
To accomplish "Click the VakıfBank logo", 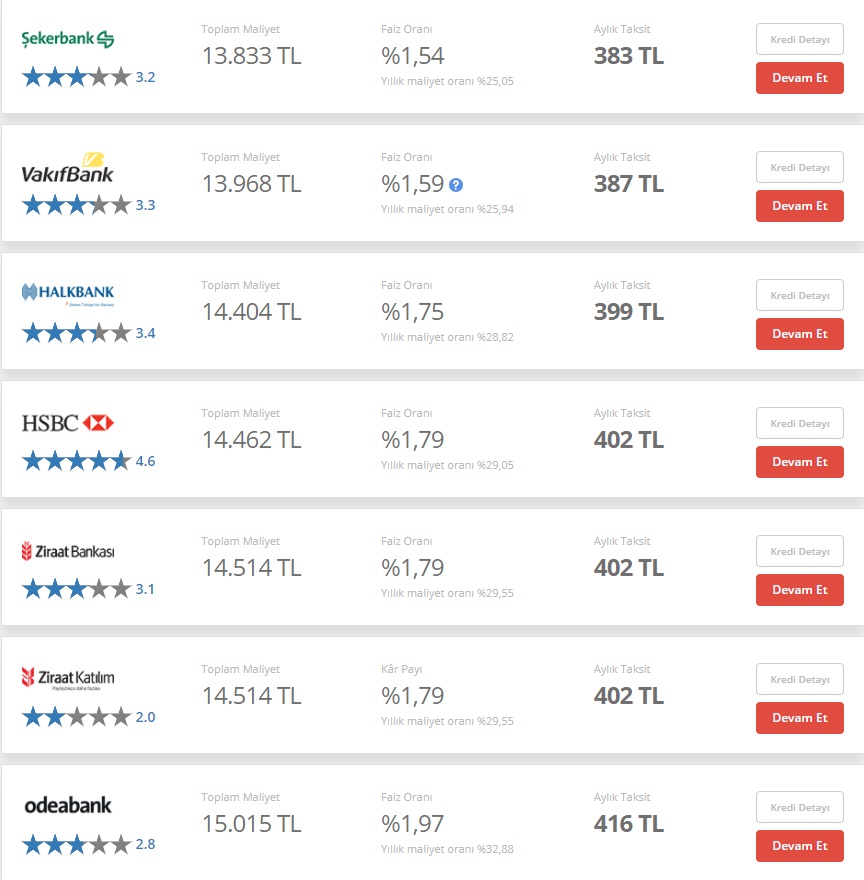I will point(67,168).
